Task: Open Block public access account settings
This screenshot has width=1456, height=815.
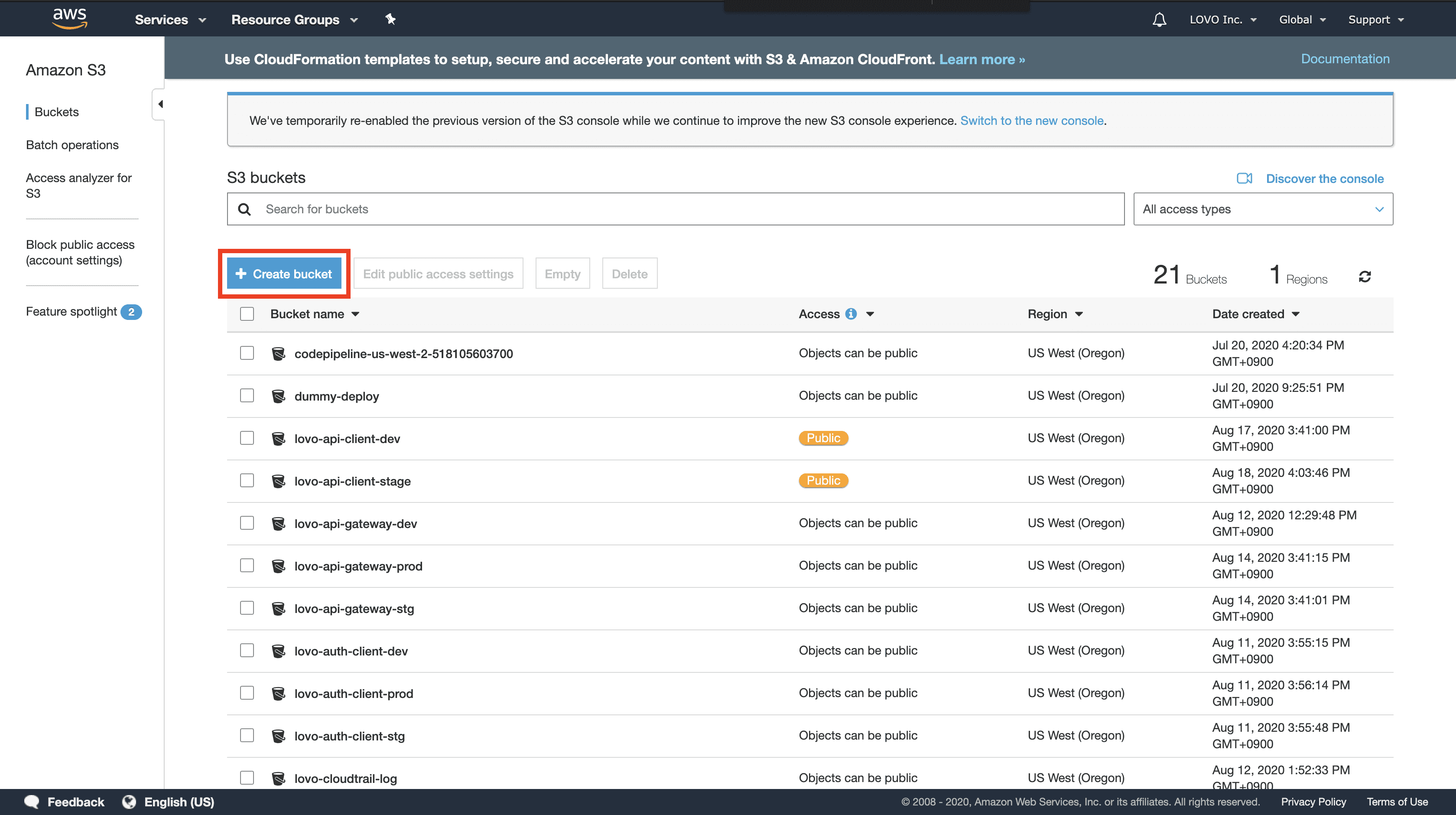Action: coord(80,252)
